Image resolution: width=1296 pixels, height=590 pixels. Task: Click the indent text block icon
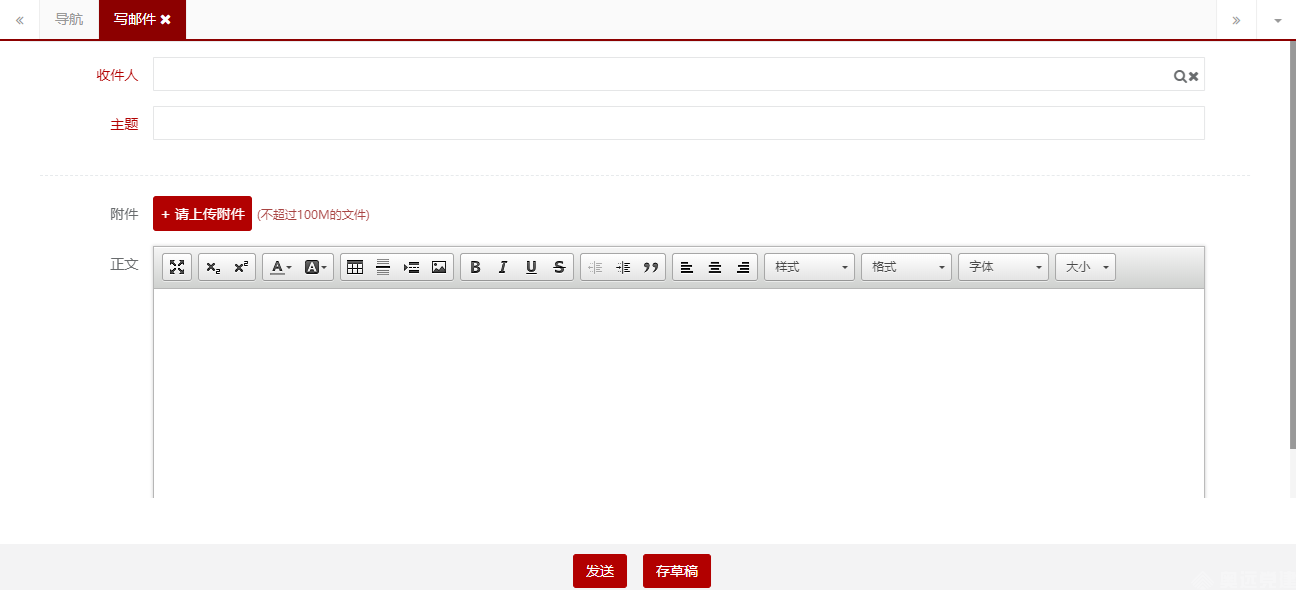(x=411, y=267)
